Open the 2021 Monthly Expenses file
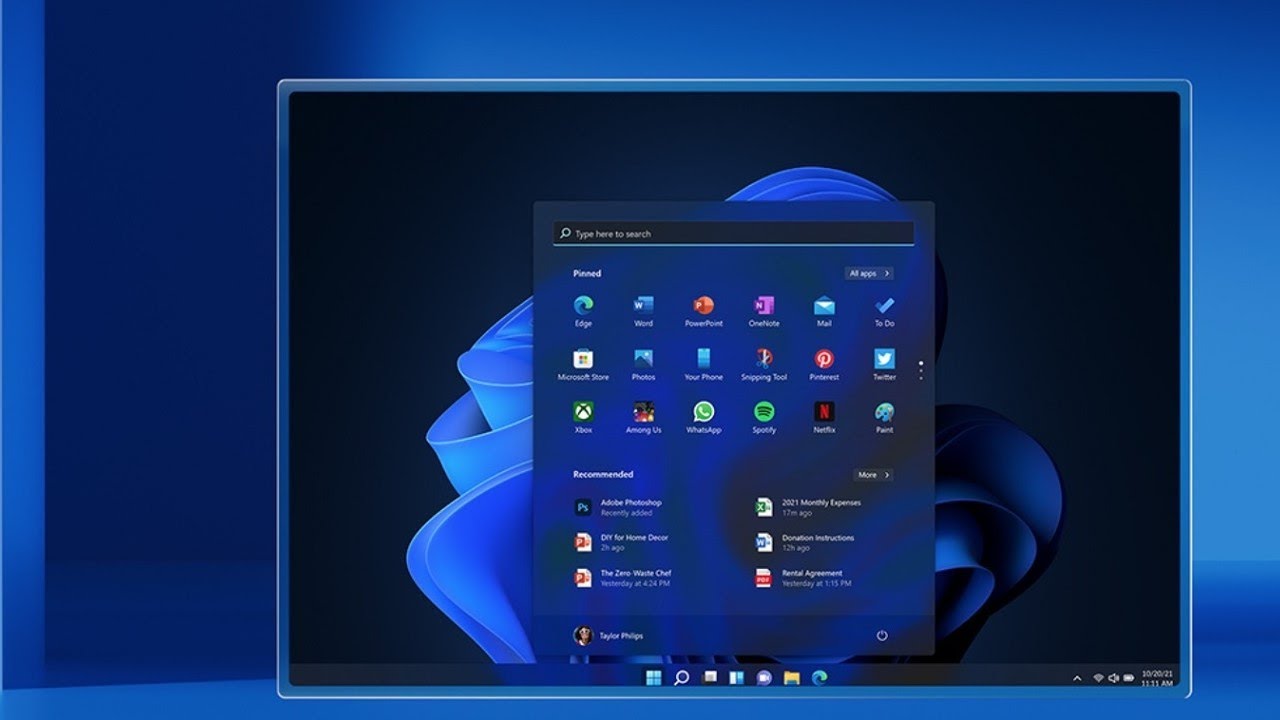This screenshot has height=720, width=1280. tap(820, 507)
